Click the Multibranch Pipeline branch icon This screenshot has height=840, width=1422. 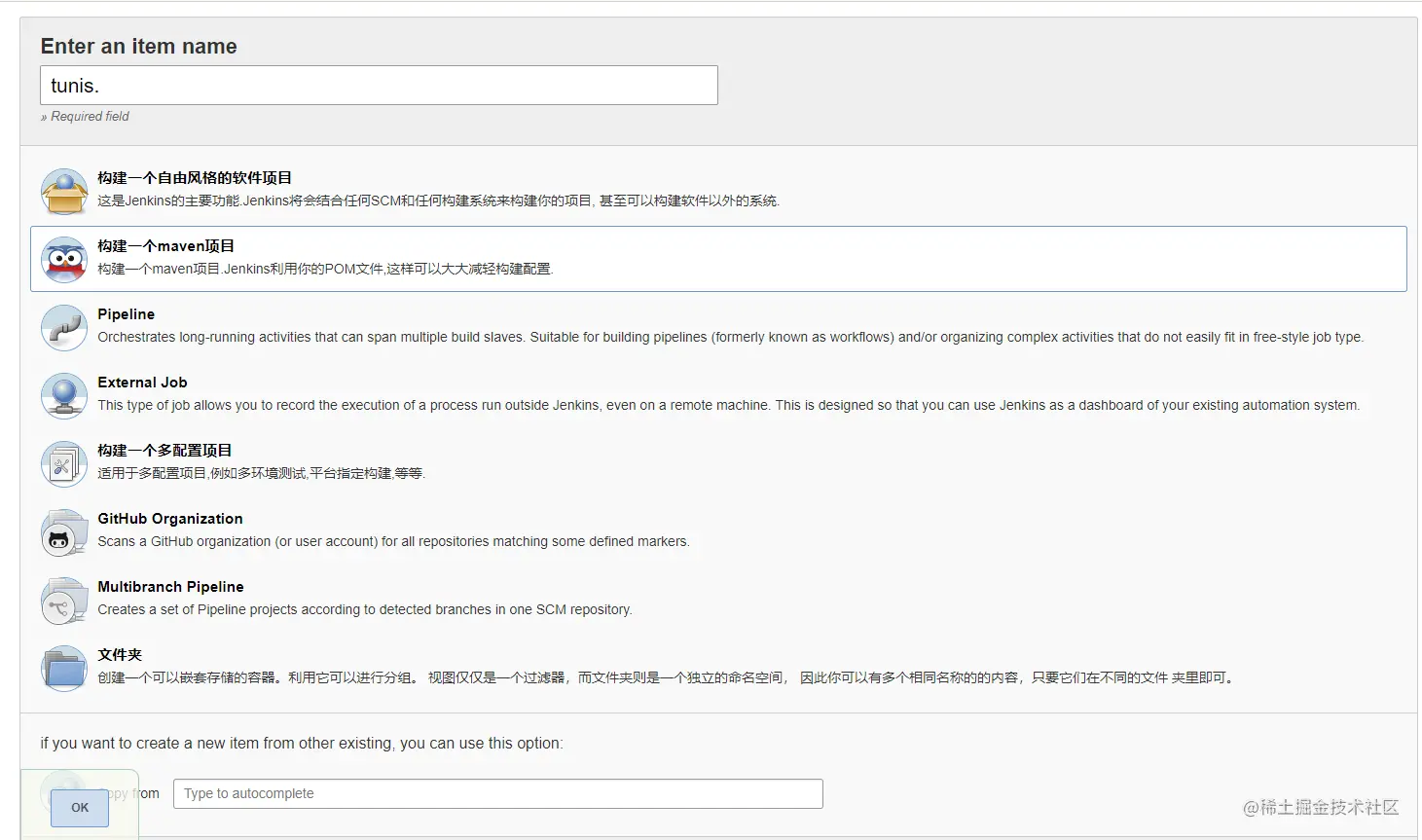click(64, 600)
